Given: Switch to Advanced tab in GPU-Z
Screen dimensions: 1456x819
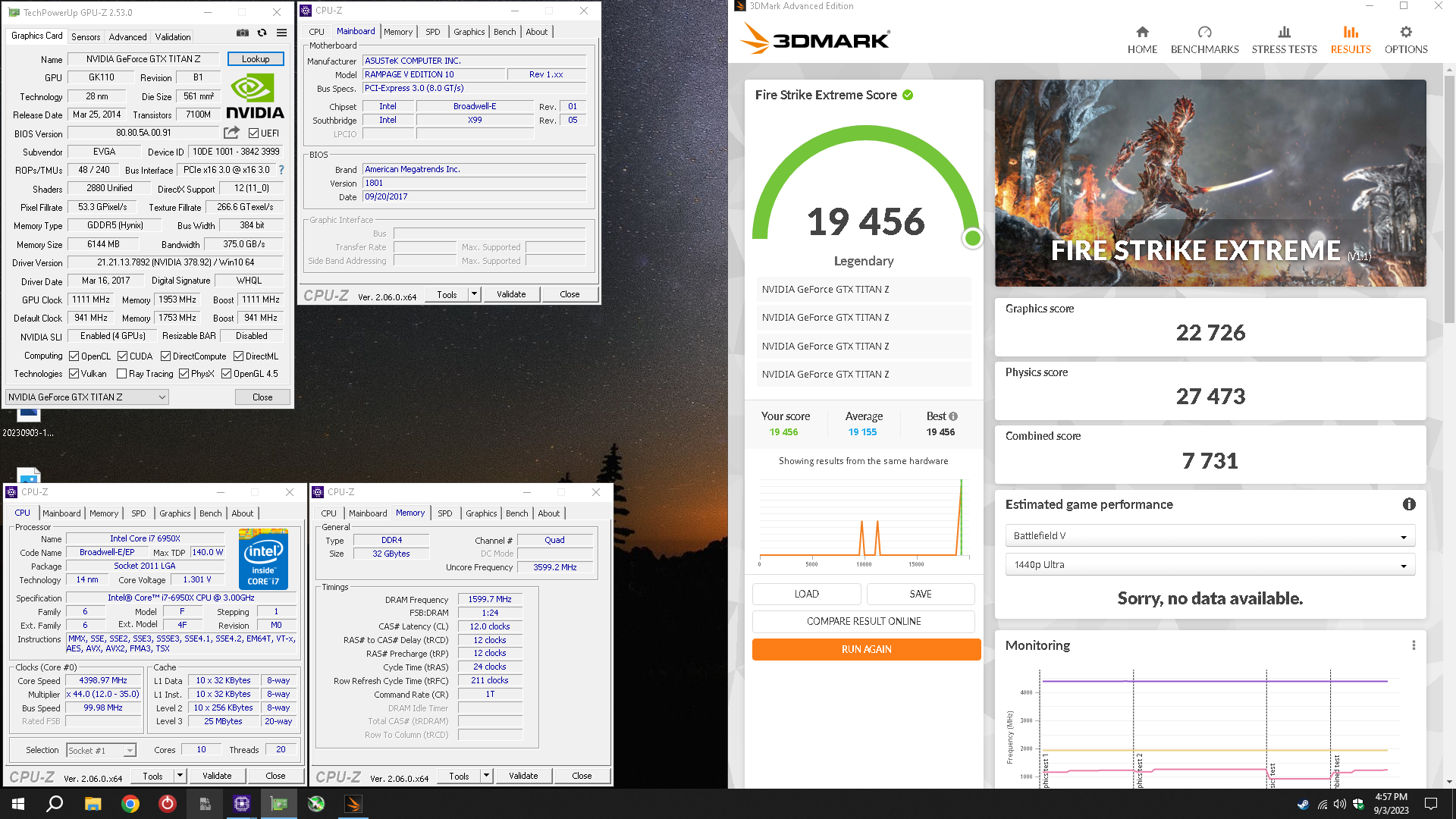Looking at the screenshot, I should 127,37.
